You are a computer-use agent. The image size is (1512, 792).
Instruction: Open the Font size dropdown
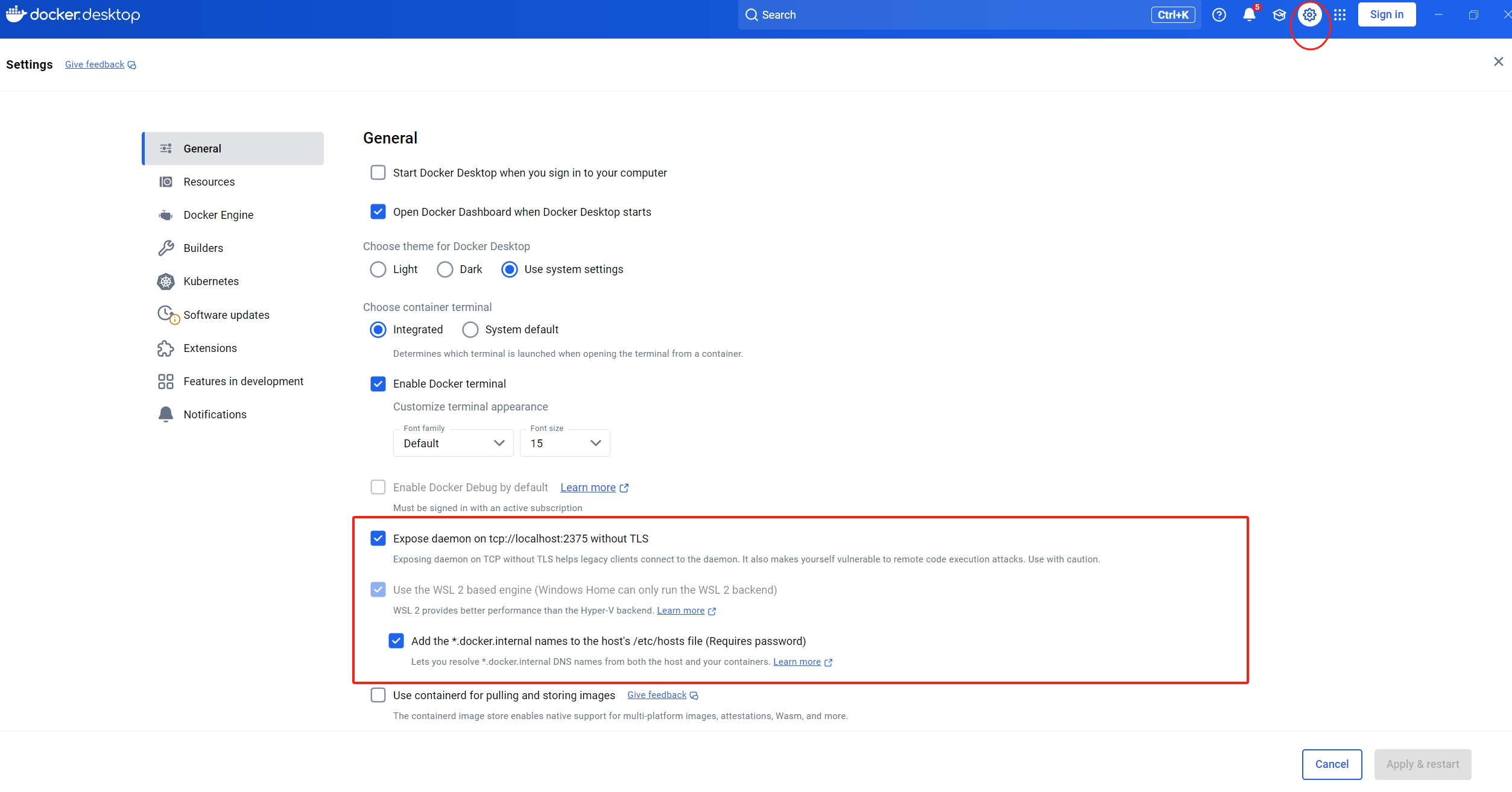565,443
